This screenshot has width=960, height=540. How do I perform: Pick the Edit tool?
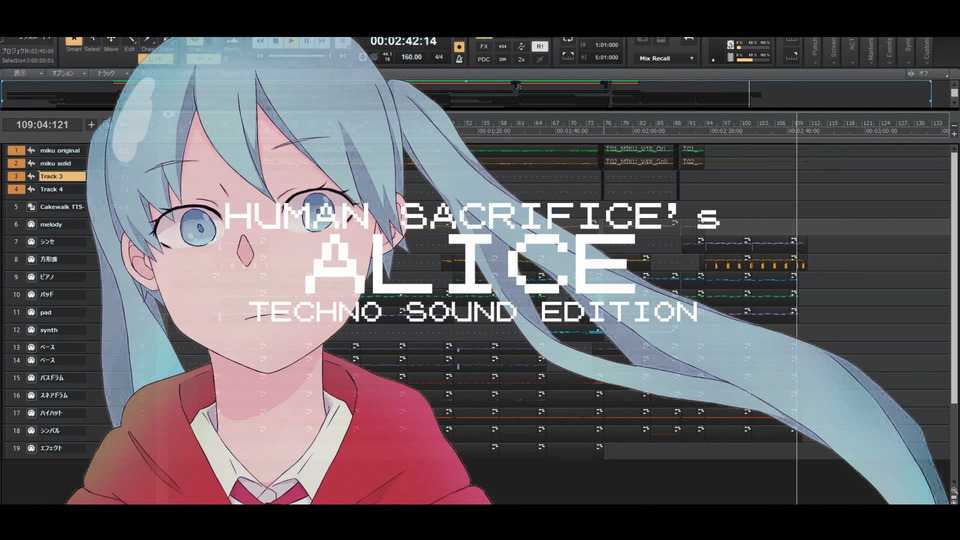coord(130,43)
